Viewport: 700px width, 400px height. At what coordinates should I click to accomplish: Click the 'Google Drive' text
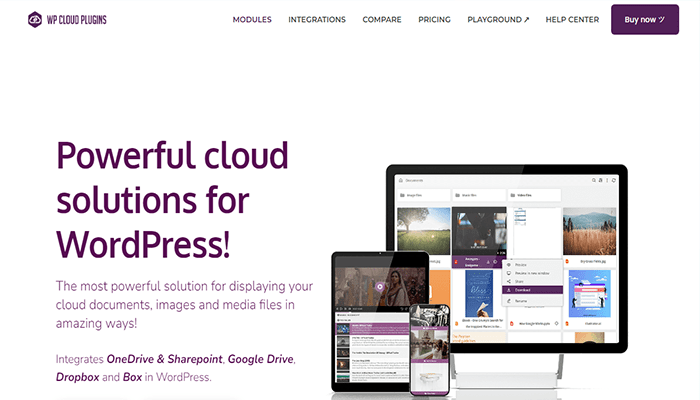(261, 359)
